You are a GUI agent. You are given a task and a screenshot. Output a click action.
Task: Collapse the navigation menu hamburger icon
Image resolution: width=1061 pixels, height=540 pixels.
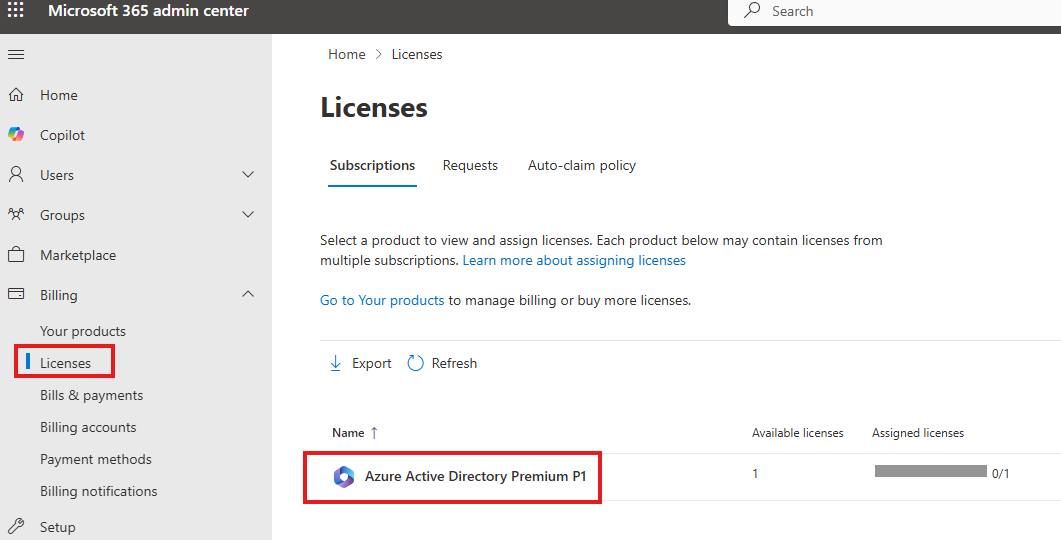click(16, 54)
